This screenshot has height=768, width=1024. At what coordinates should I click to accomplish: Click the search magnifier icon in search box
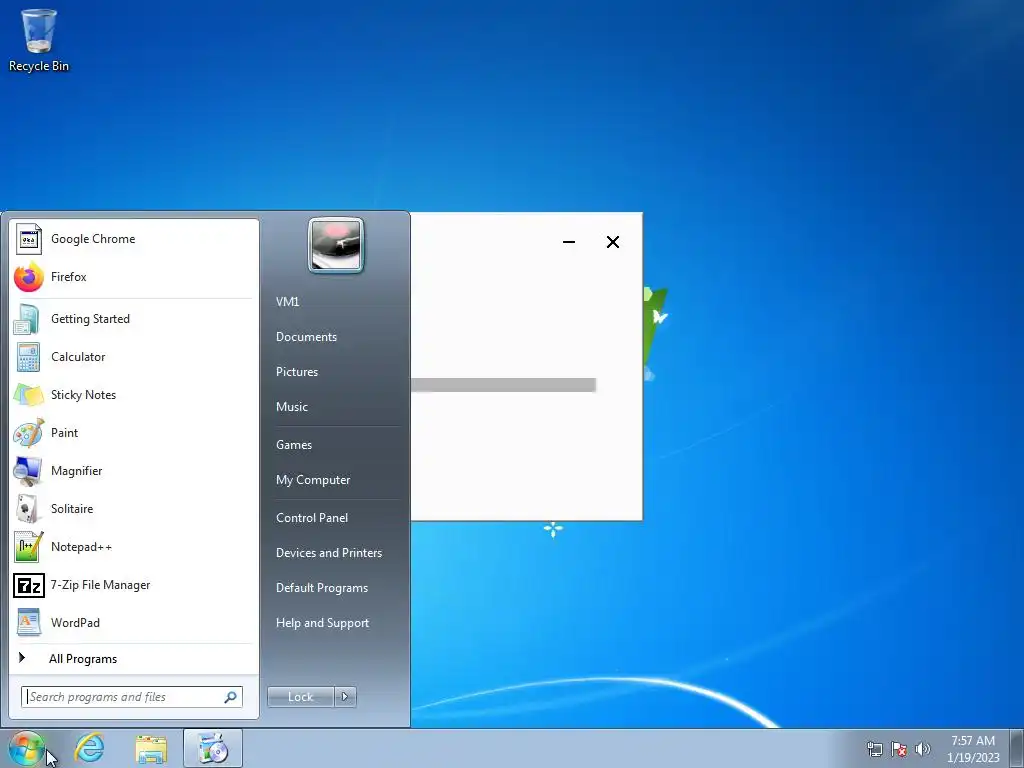[x=231, y=697]
